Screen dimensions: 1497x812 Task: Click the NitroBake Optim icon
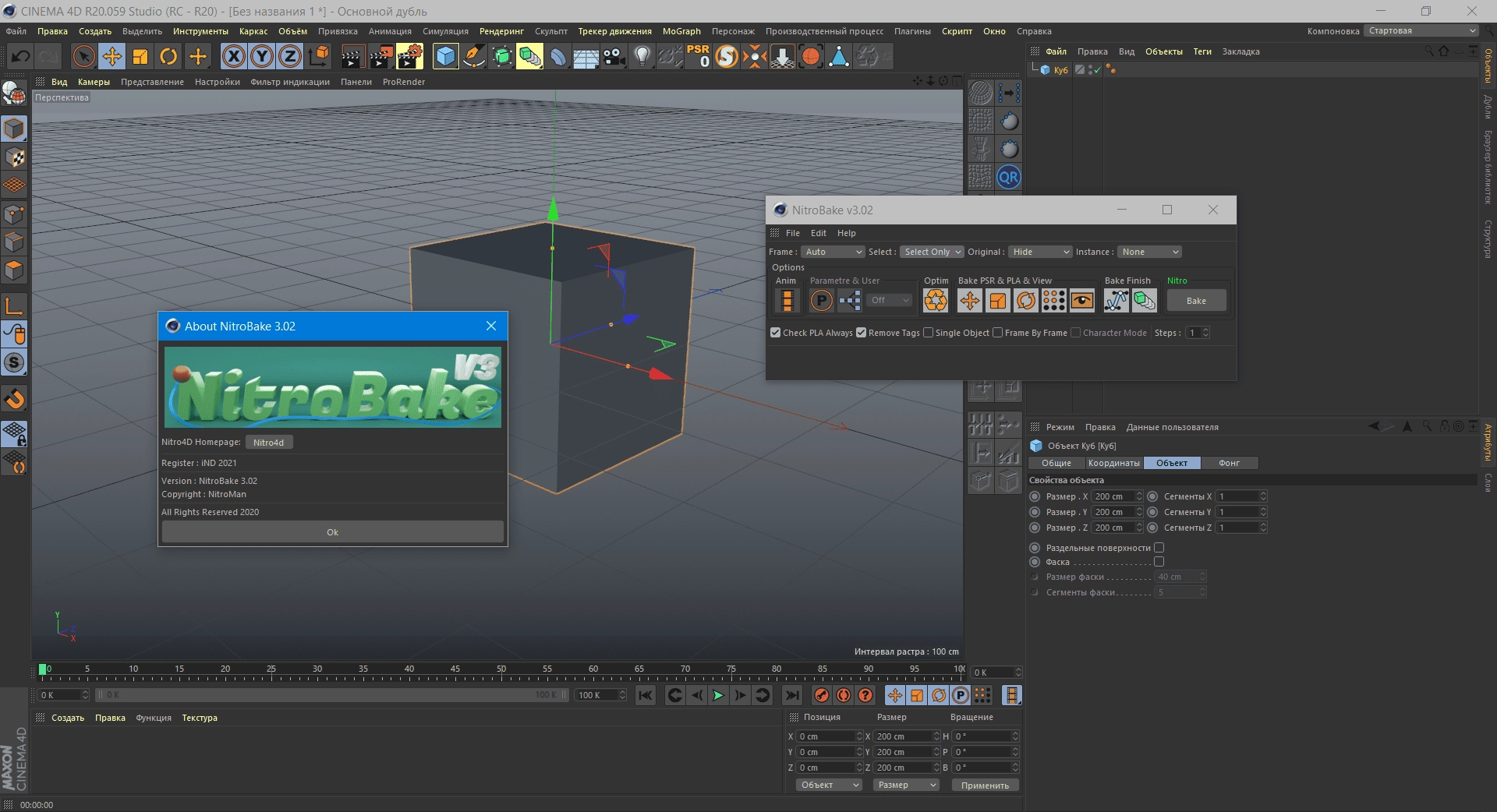coord(936,300)
